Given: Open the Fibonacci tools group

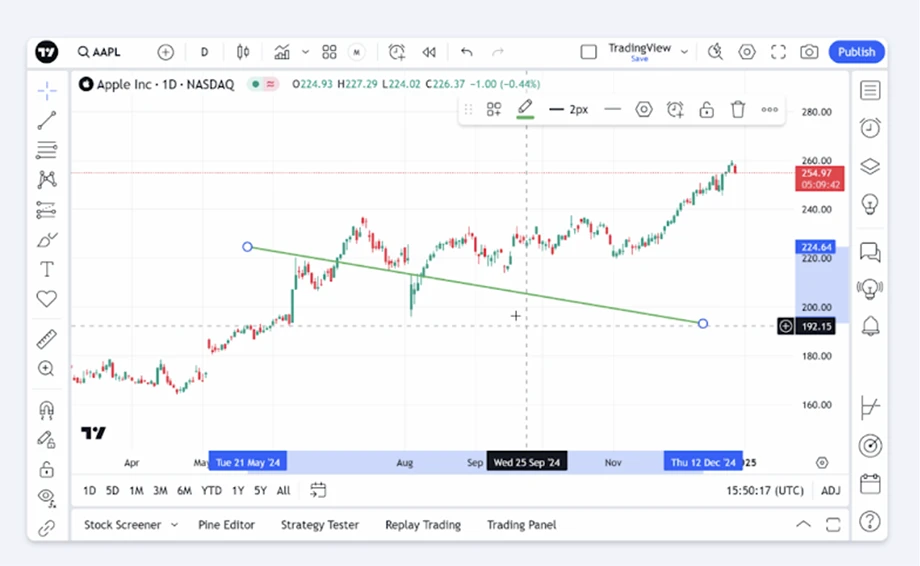Looking at the screenshot, I should (x=47, y=150).
